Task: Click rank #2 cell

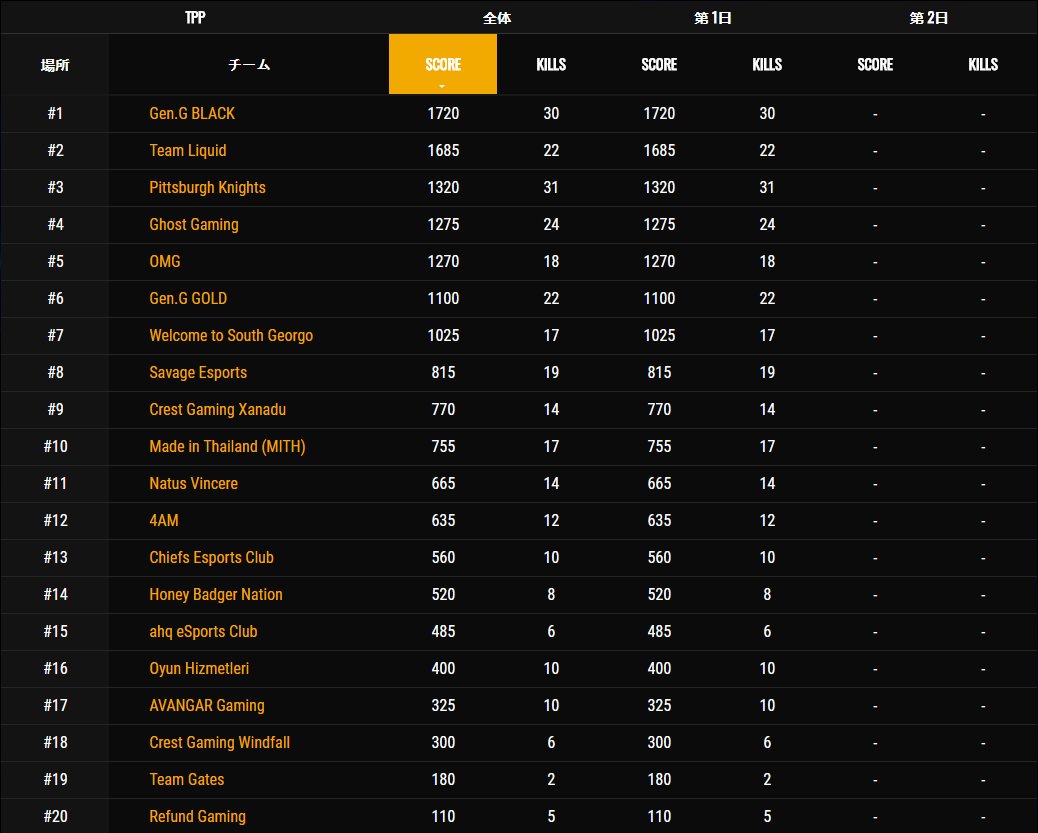Action: tap(55, 150)
